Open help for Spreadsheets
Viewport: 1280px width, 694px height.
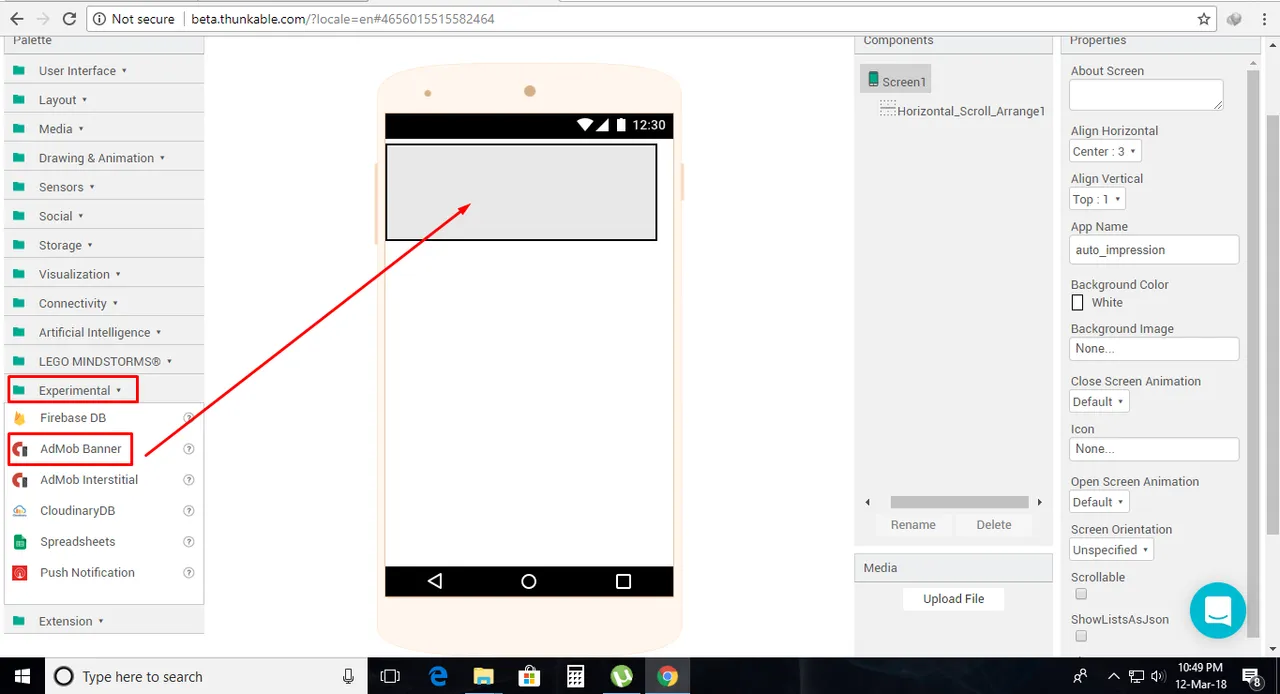[x=188, y=542]
